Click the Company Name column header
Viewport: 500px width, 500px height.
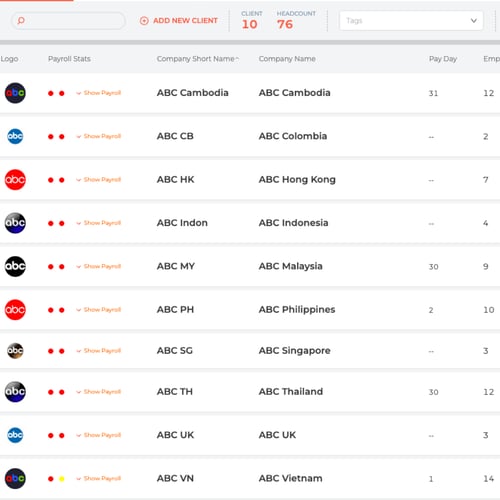point(287,59)
